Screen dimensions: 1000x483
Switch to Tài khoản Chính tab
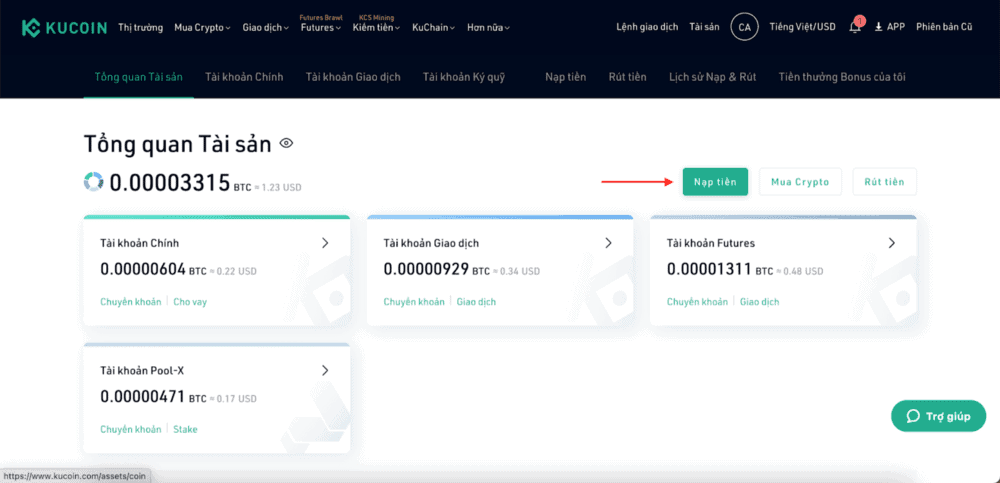click(x=244, y=77)
